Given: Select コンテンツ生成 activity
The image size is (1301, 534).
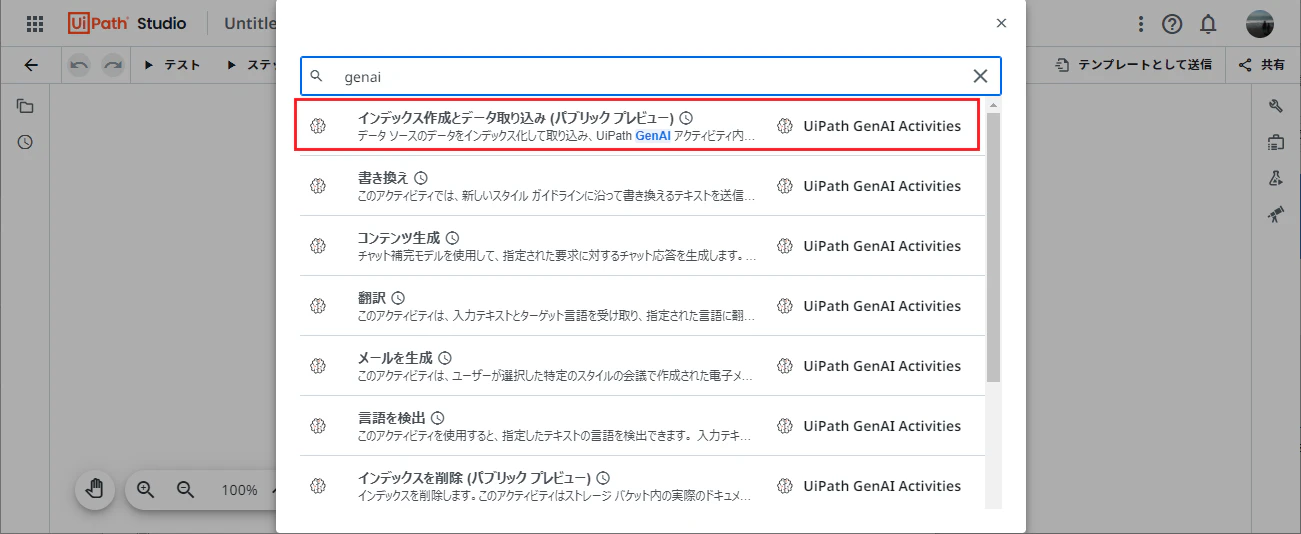Looking at the screenshot, I should pos(643,246).
